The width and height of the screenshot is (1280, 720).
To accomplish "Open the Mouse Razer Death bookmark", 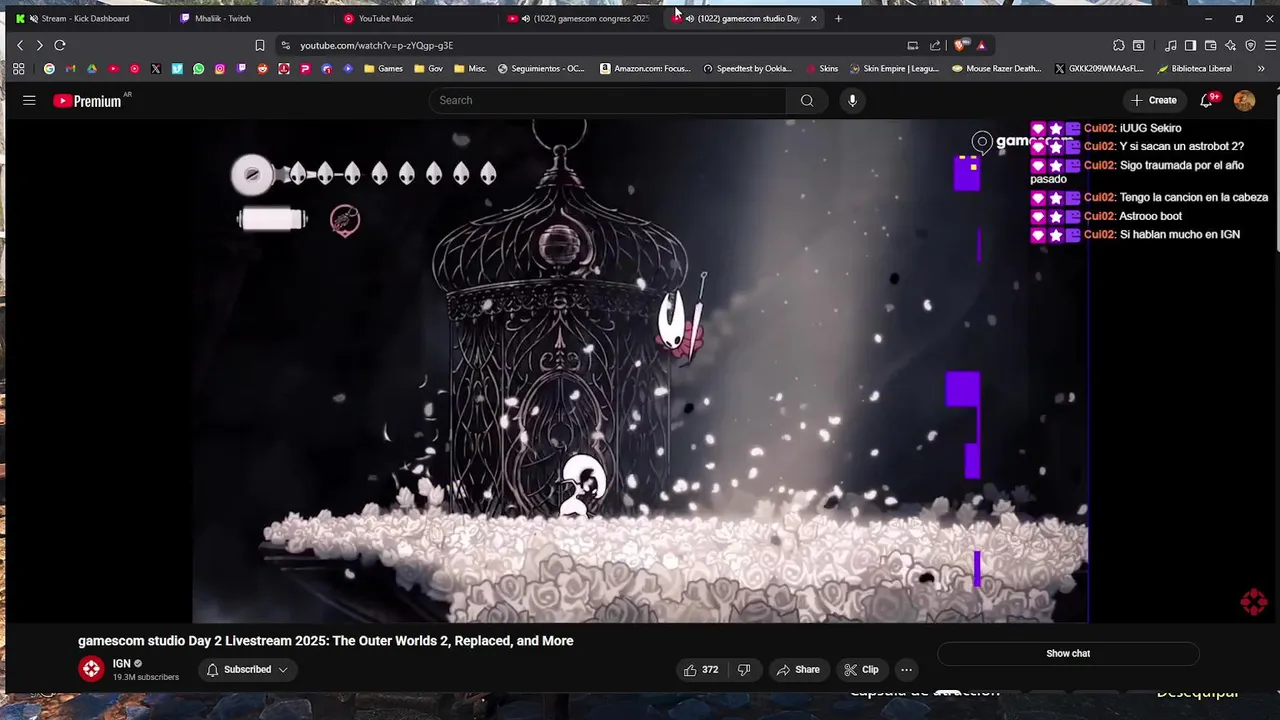I will point(997,69).
